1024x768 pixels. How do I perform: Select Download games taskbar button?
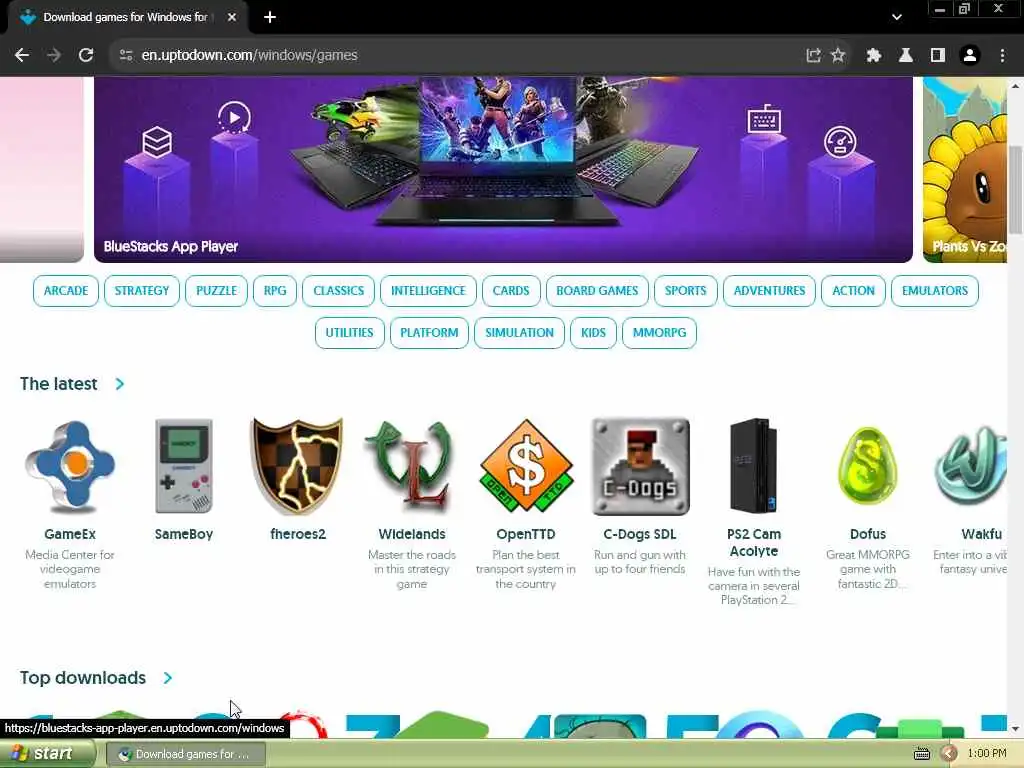tap(185, 754)
